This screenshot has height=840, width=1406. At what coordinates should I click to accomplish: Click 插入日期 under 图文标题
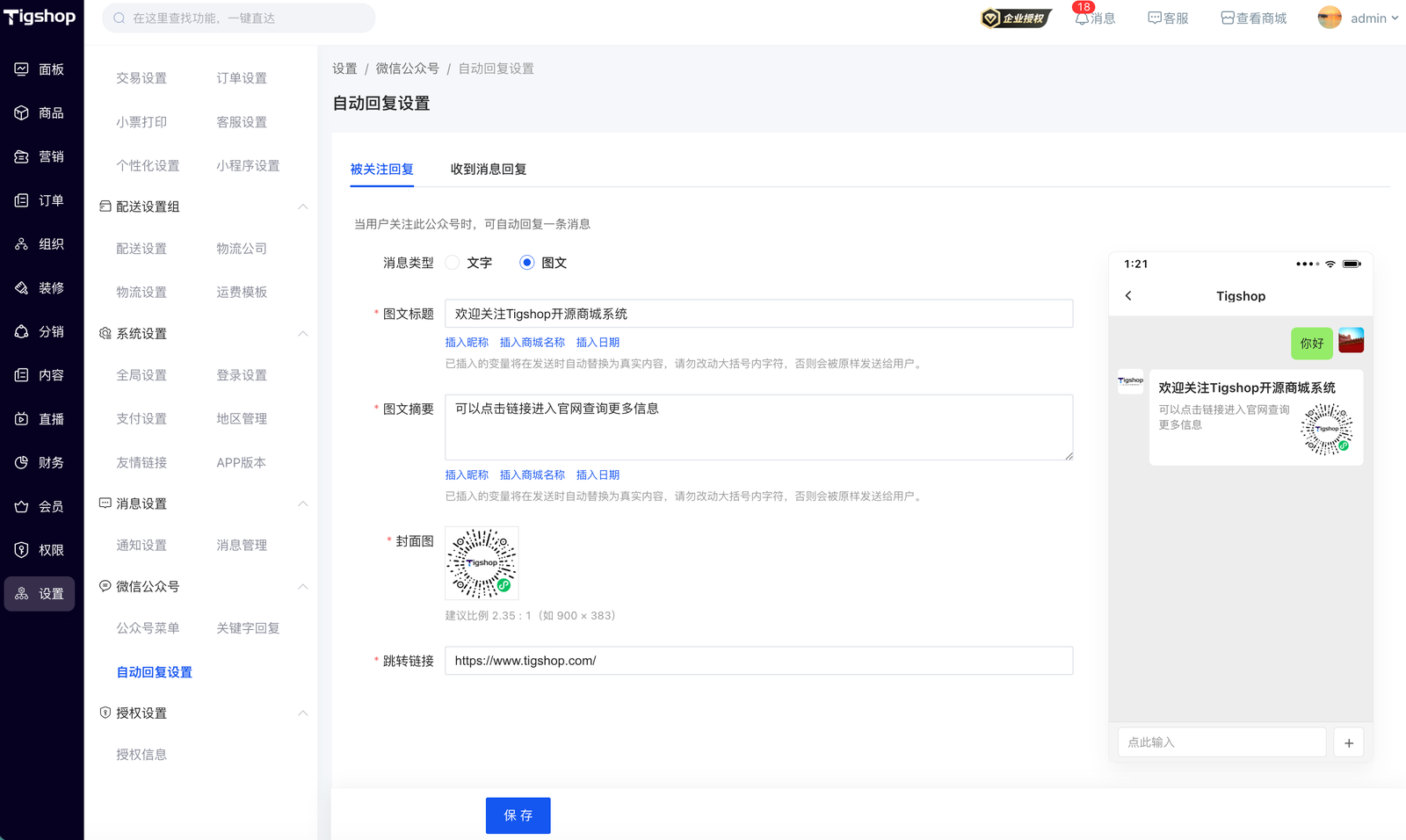click(598, 343)
